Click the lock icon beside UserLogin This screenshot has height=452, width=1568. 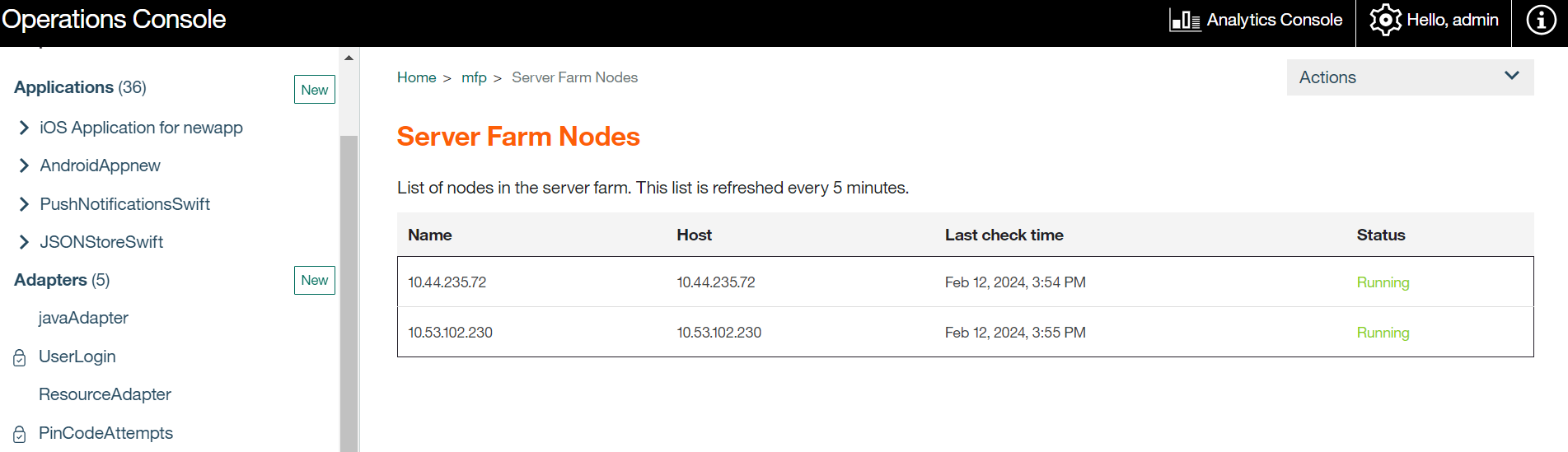[20, 357]
